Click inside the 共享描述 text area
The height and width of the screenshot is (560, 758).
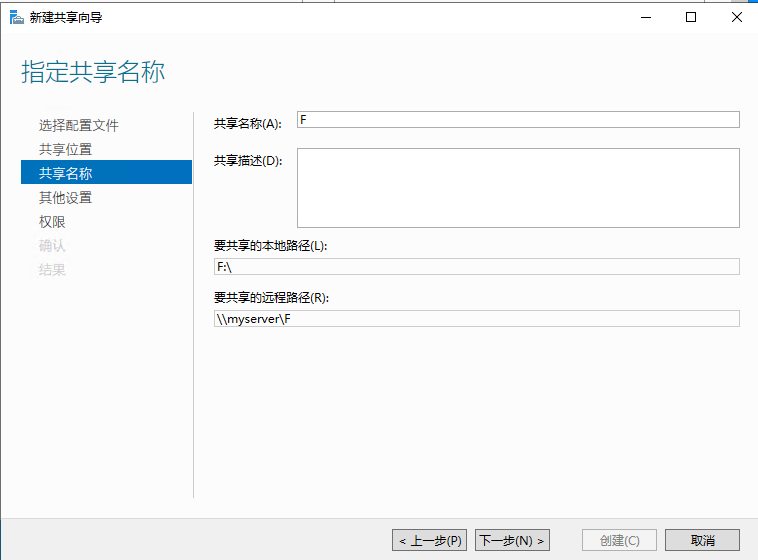tap(518, 188)
